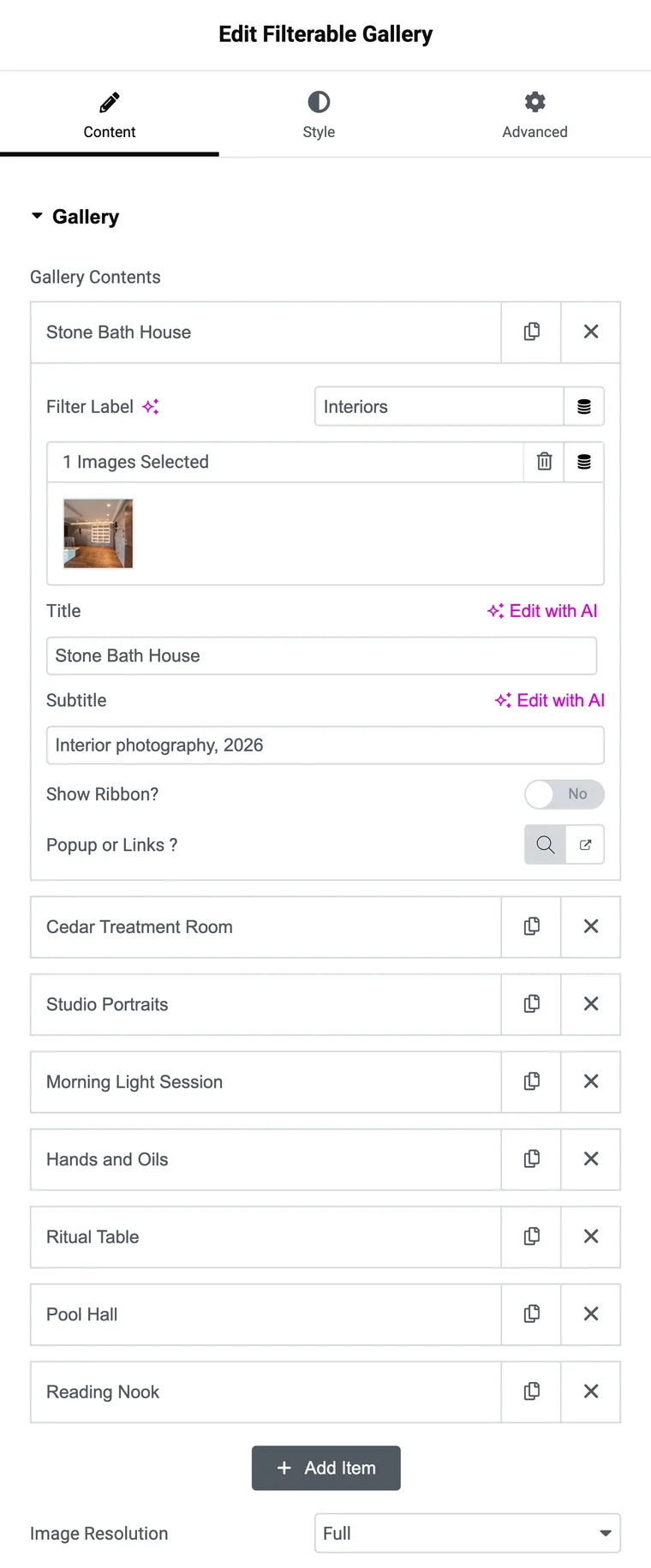Duplicate the Pool Hall gallery item
The image size is (651, 1568).
point(531,1314)
